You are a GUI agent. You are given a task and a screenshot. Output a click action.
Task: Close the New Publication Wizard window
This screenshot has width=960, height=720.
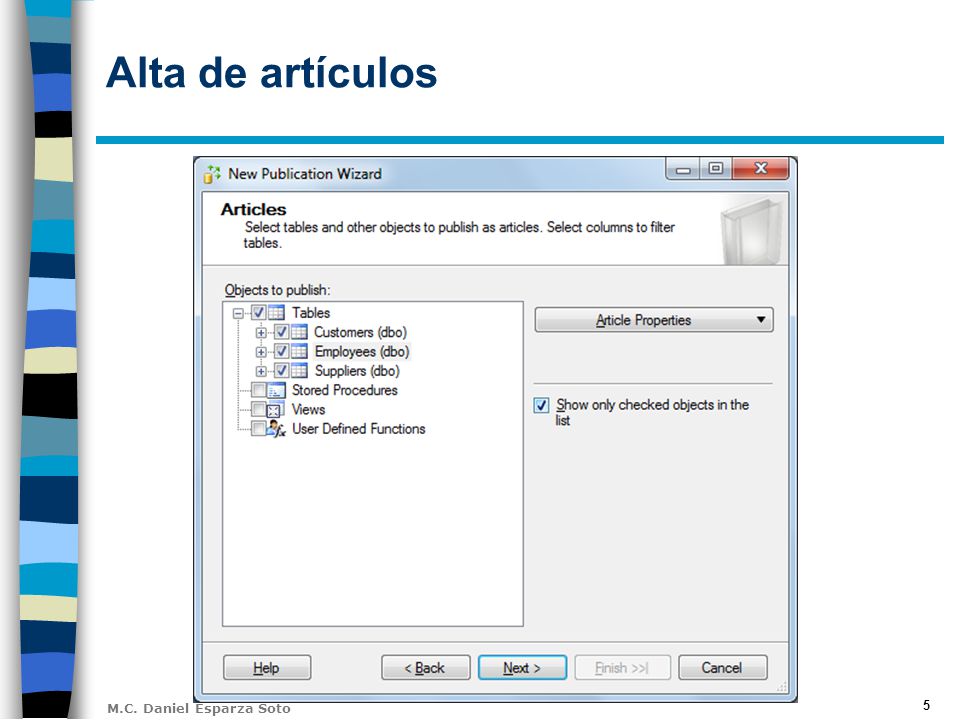pos(760,168)
